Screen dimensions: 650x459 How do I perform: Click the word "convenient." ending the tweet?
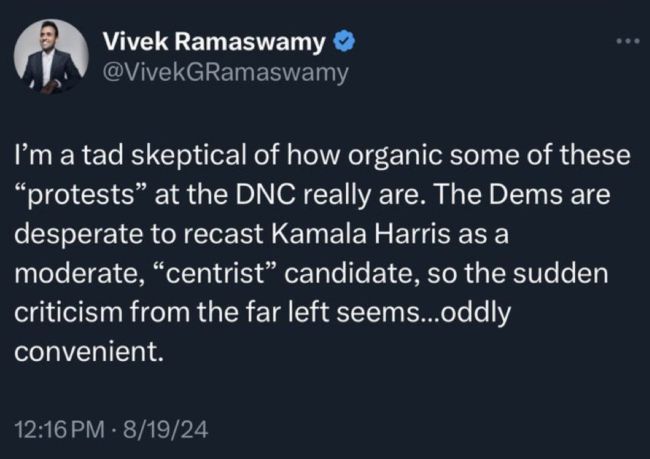point(88,351)
